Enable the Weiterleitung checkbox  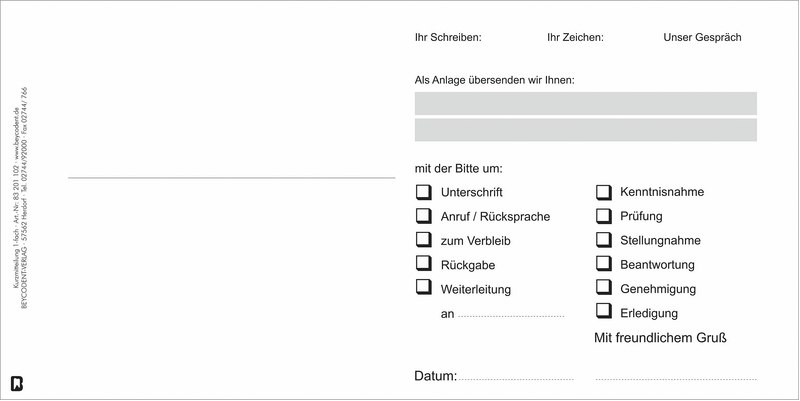click(x=421, y=289)
